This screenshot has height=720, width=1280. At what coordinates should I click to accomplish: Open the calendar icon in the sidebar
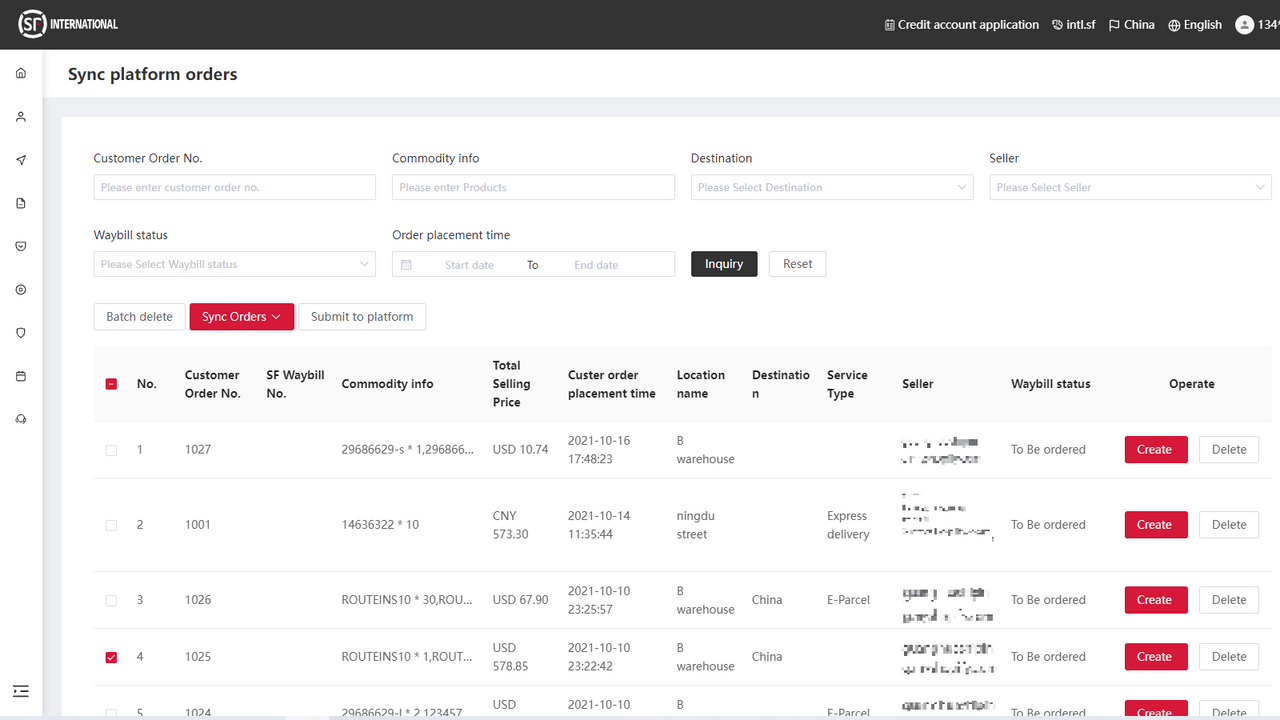tap(20, 375)
